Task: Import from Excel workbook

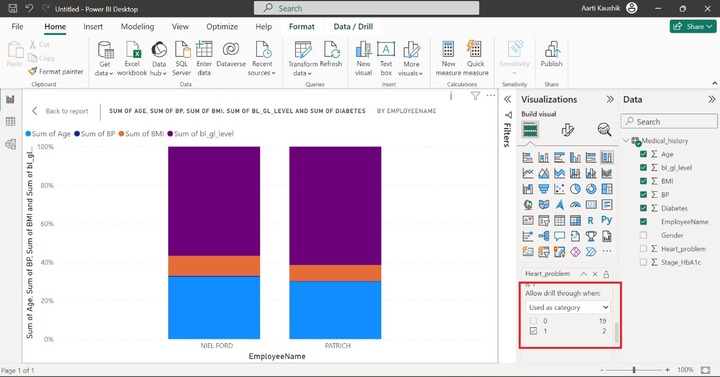Action: click(x=132, y=58)
